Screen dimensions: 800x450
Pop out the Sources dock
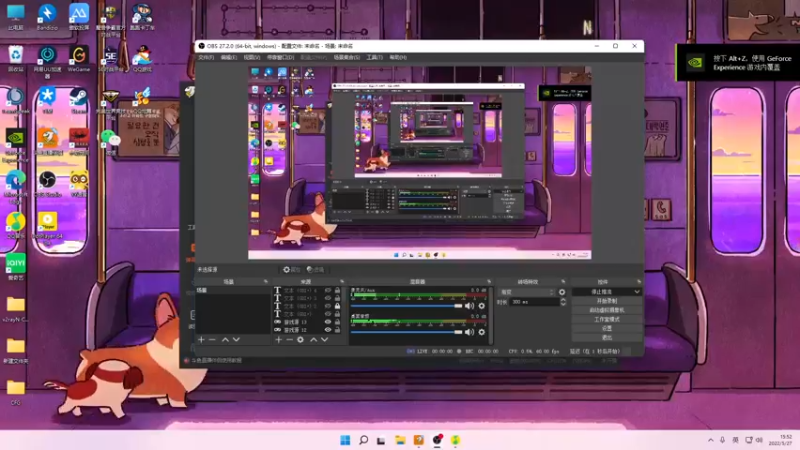tap(342, 282)
